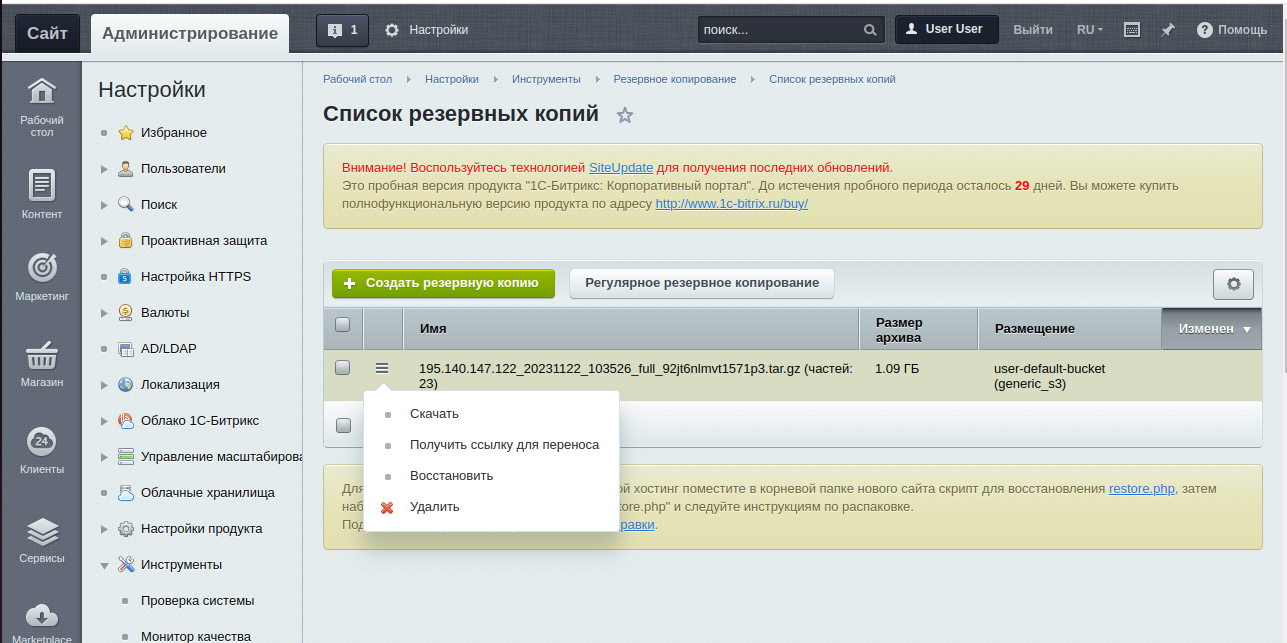The image size is (1287, 643).
Task: Expand the Валюты tree arrow
Action: click(x=104, y=313)
